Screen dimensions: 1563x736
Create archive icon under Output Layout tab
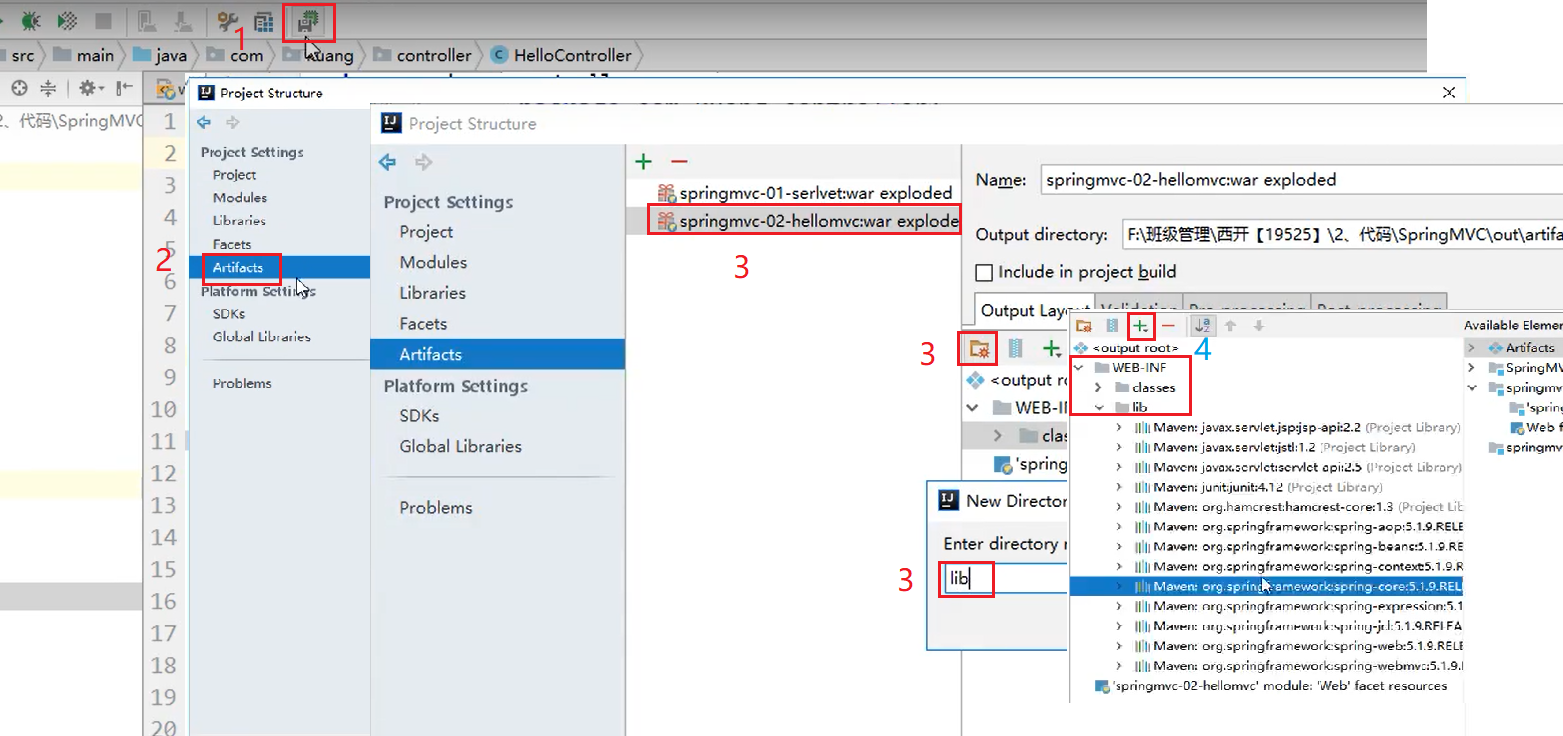point(1016,348)
